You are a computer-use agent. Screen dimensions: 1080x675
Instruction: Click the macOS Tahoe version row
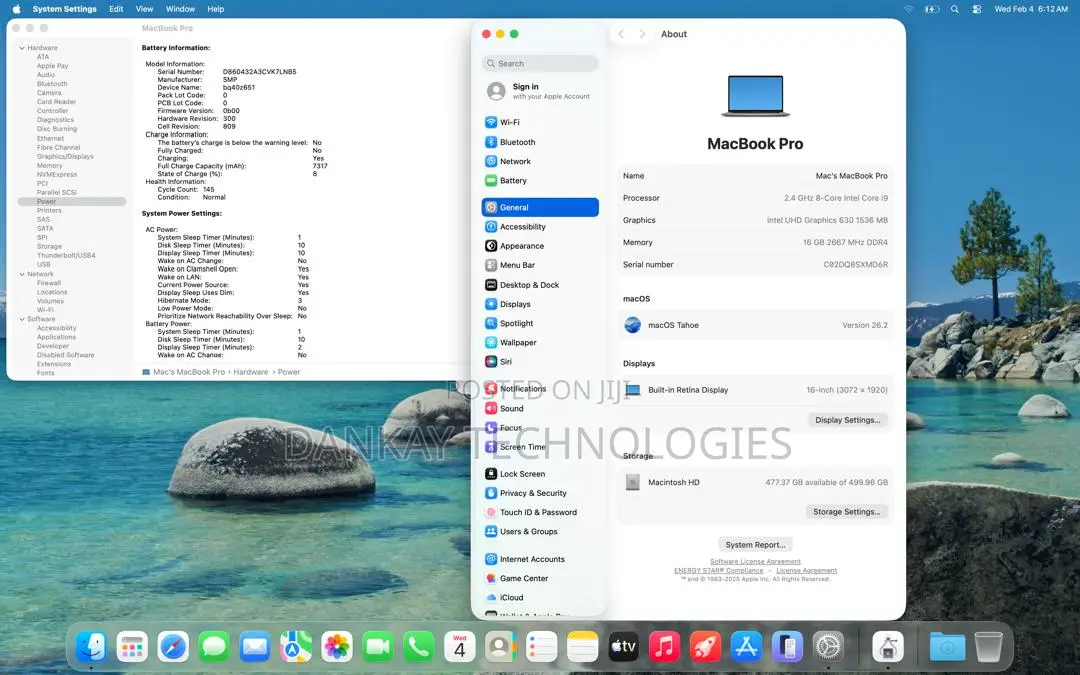tap(756, 325)
